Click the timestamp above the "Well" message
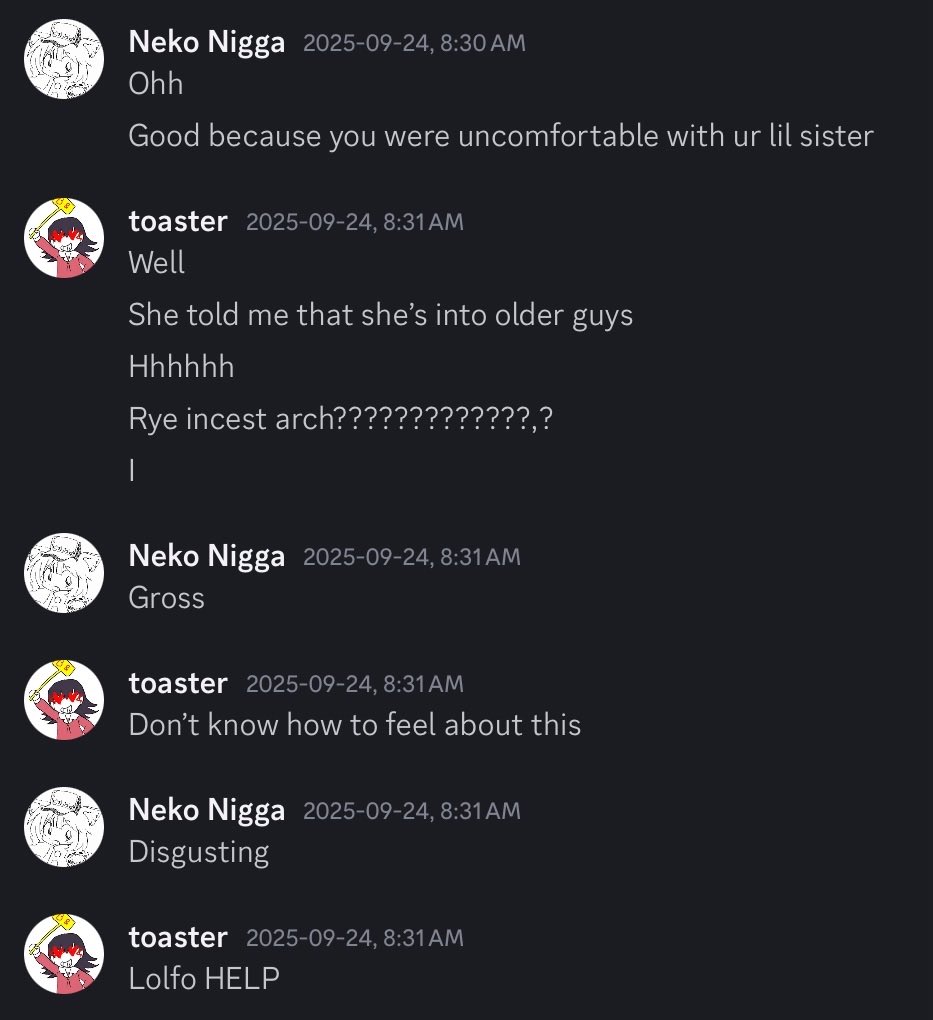This screenshot has width=933, height=1020. (x=354, y=222)
